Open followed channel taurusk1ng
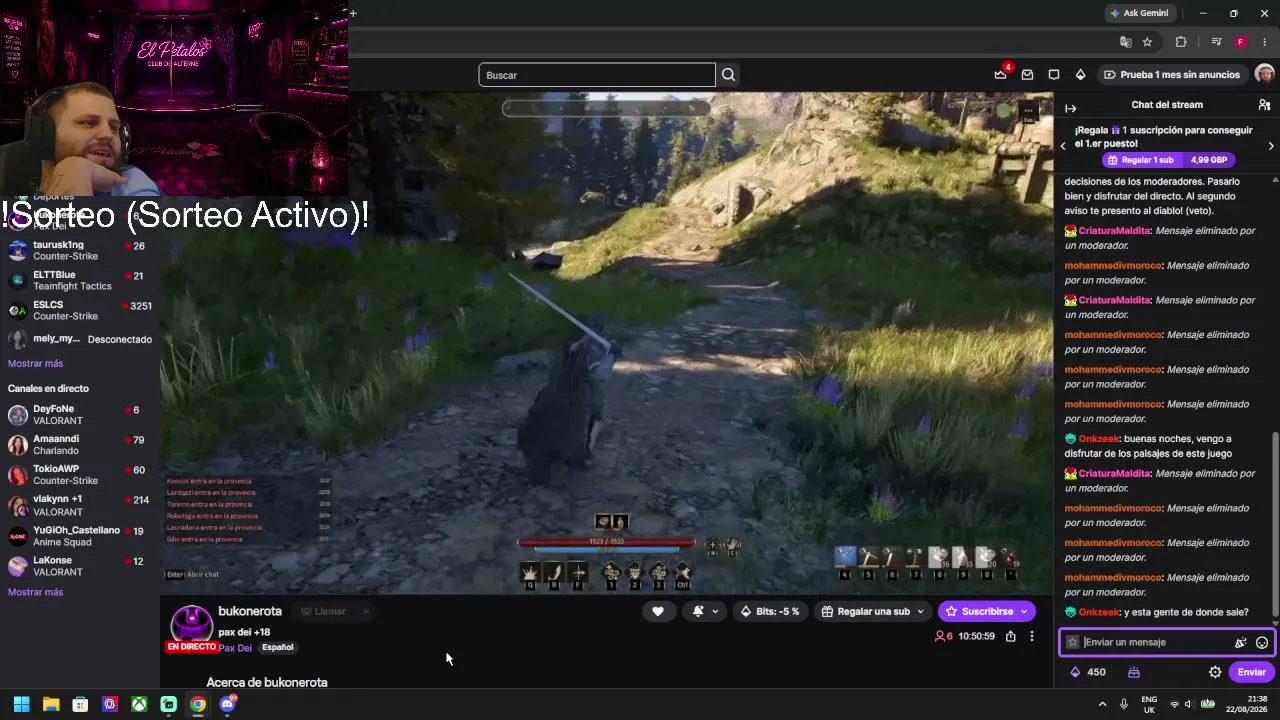Viewport: 1280px width, 720px height. pyautogui.click(x=80, y=250)
